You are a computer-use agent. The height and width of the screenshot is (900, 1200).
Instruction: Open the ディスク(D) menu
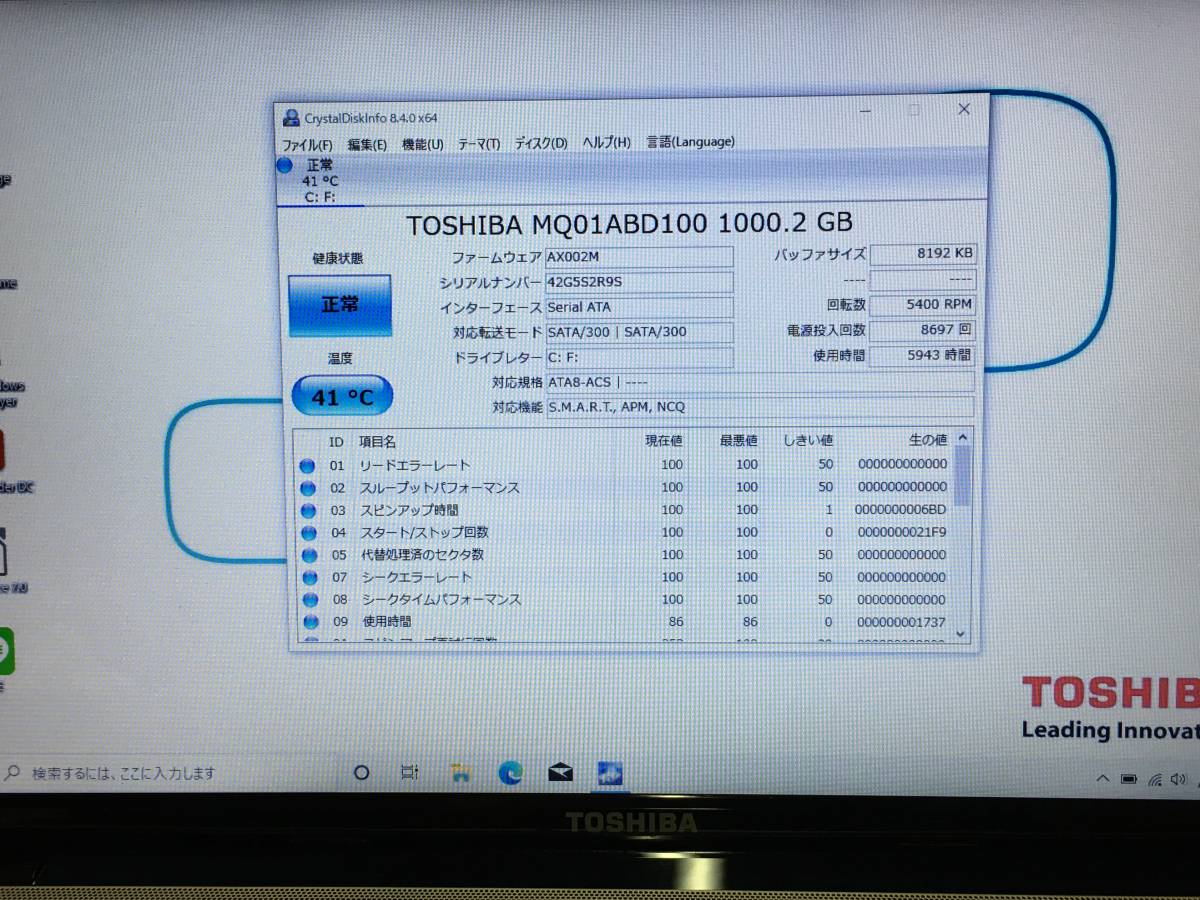click(x=541, y=143)
